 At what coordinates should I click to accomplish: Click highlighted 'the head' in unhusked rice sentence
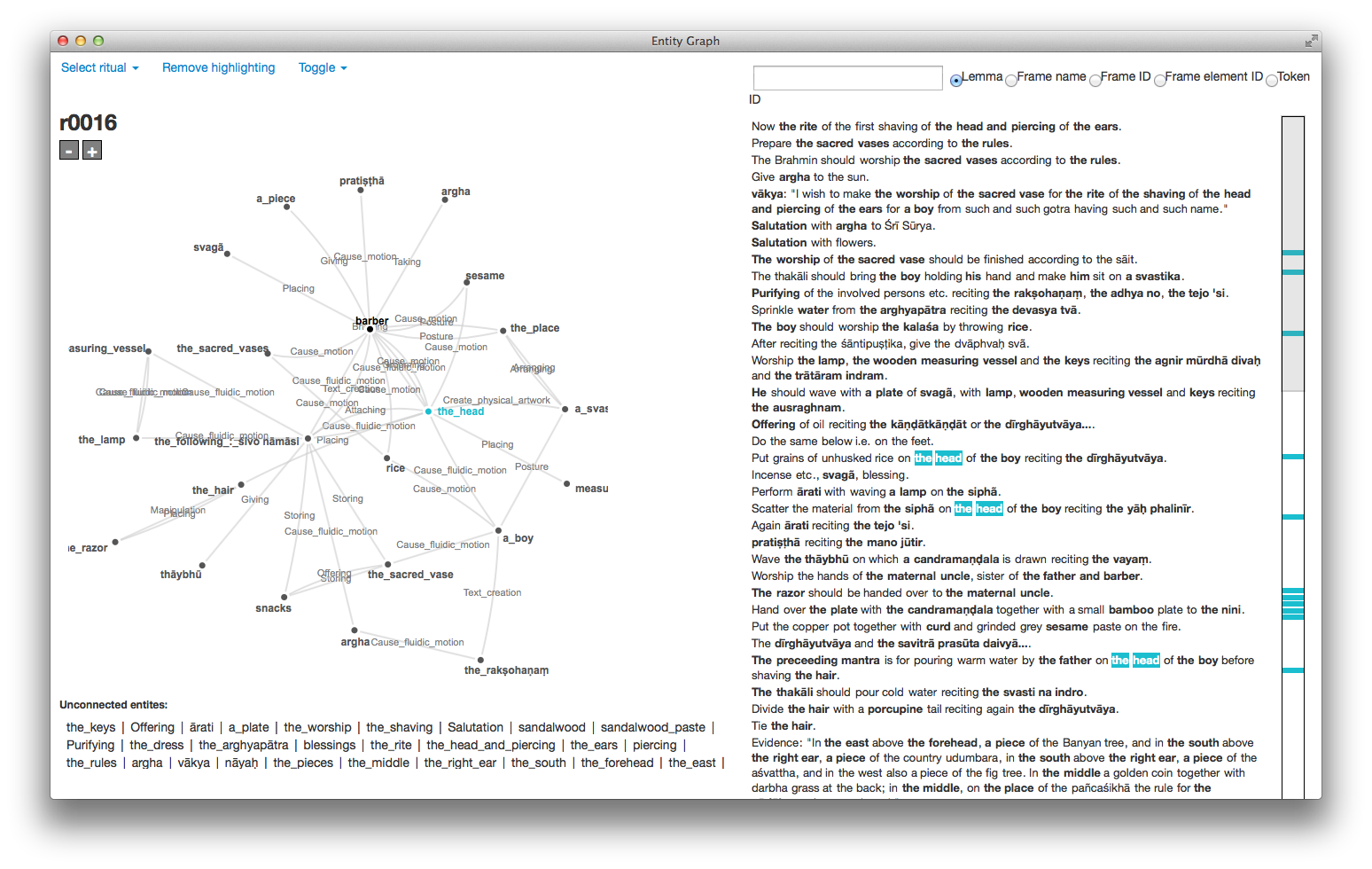[x=938, y=458]
